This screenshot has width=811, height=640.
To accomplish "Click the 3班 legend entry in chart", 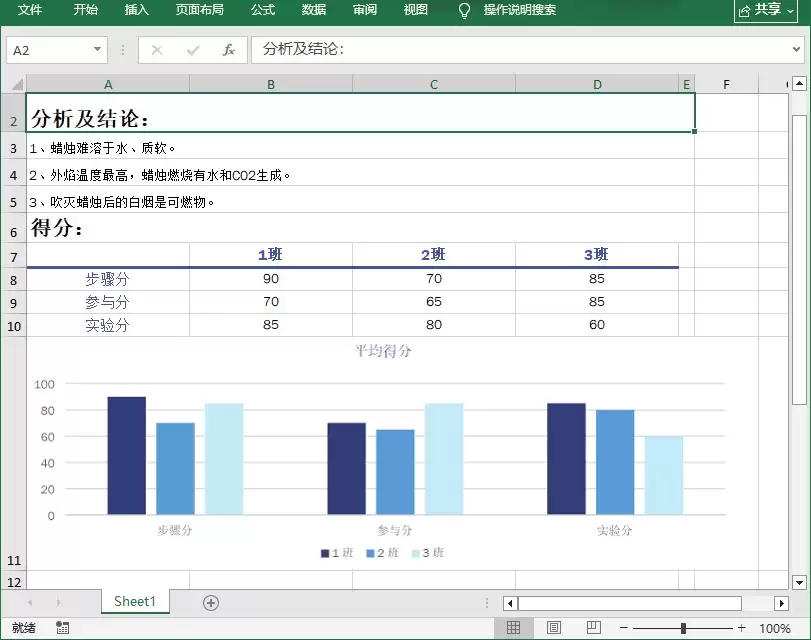I will click(428, 553).
